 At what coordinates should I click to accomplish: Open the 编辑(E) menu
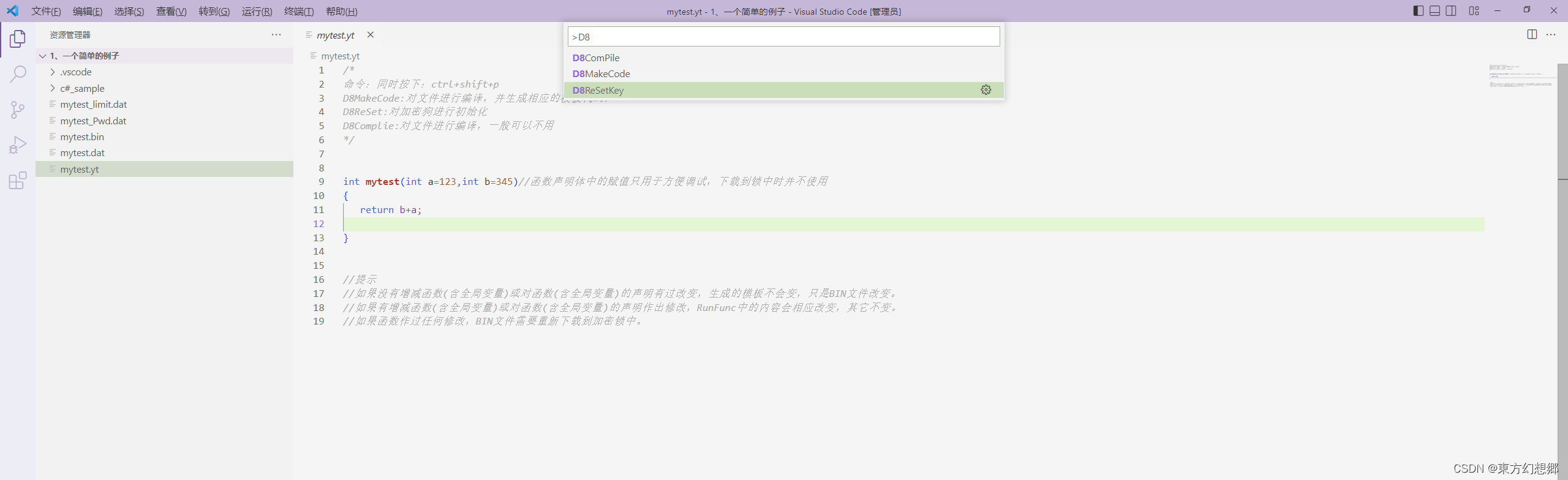pos(88,12)
